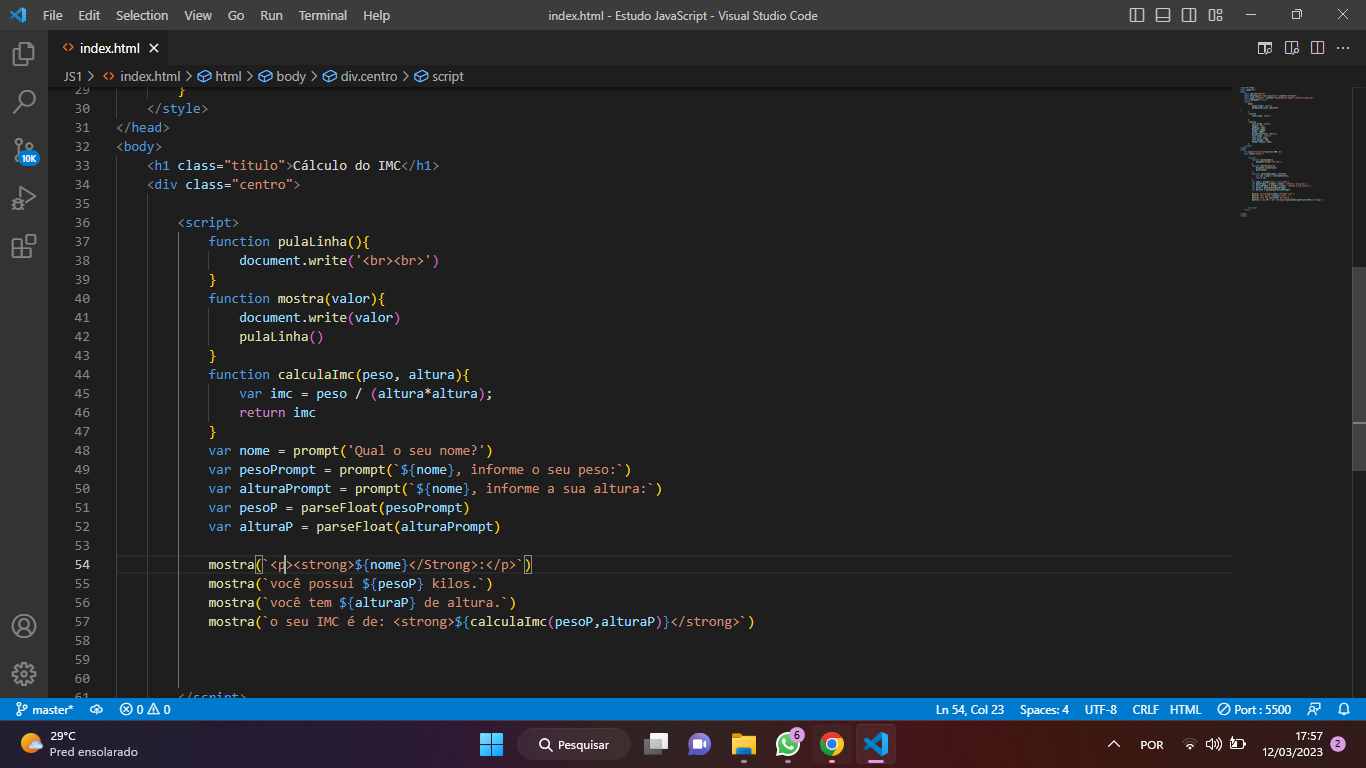Toggle Panel layout icon in title bar

coord(1163,15)
